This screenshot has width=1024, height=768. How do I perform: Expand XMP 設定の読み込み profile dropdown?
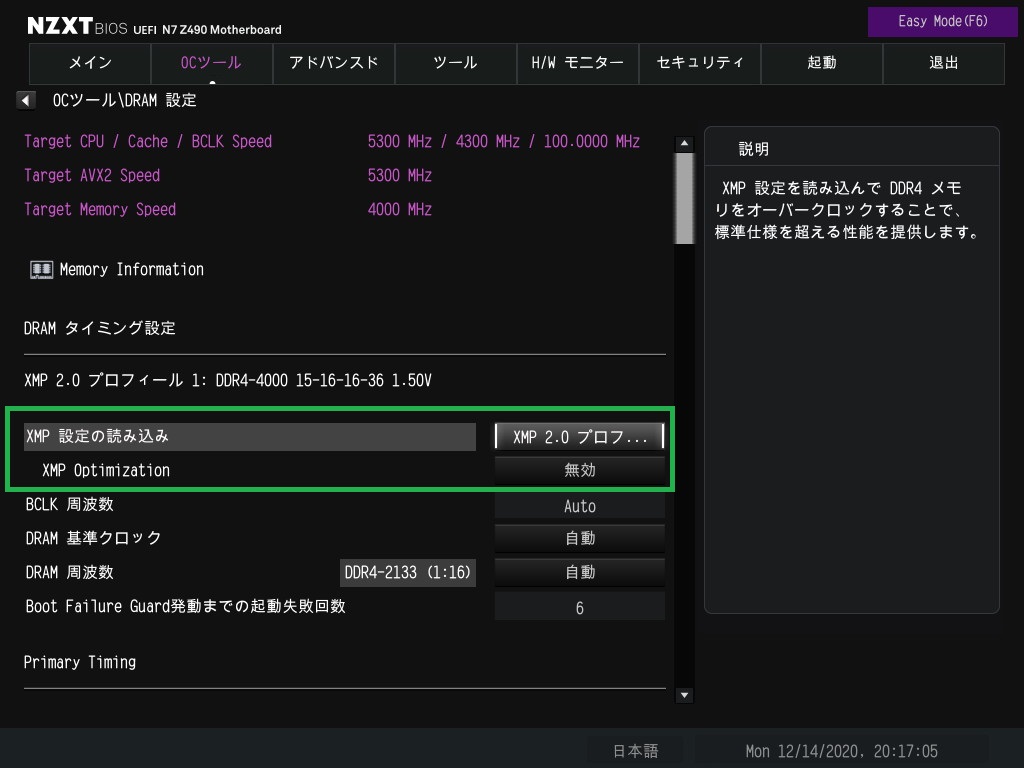pyautogui.click(x=580, y=437)
